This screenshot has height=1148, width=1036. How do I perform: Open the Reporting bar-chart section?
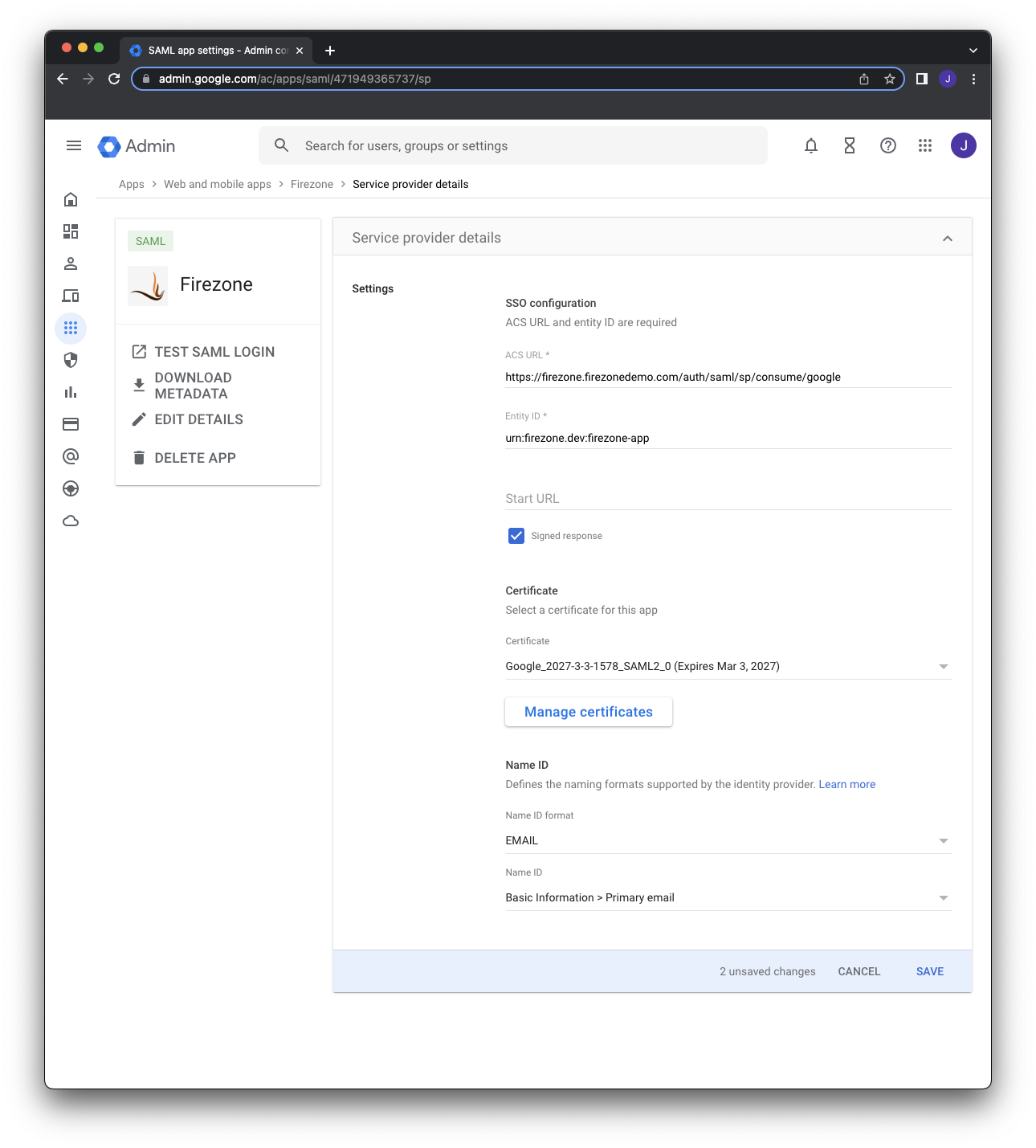71,392
